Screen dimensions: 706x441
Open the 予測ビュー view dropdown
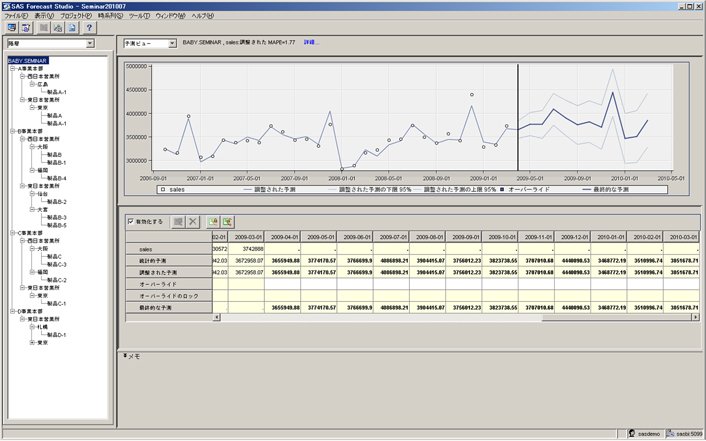tap(172, 43)
